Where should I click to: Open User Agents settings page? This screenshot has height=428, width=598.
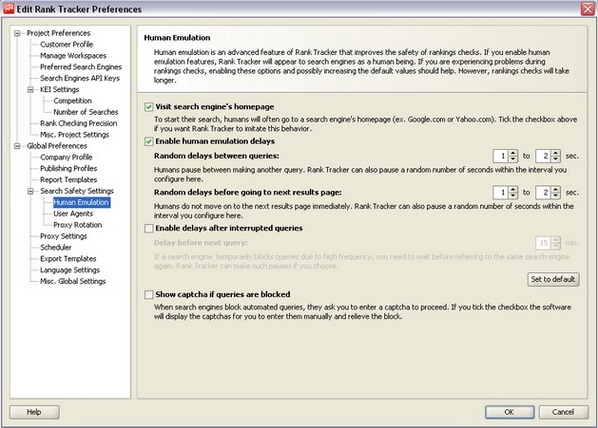coord(73,214)
